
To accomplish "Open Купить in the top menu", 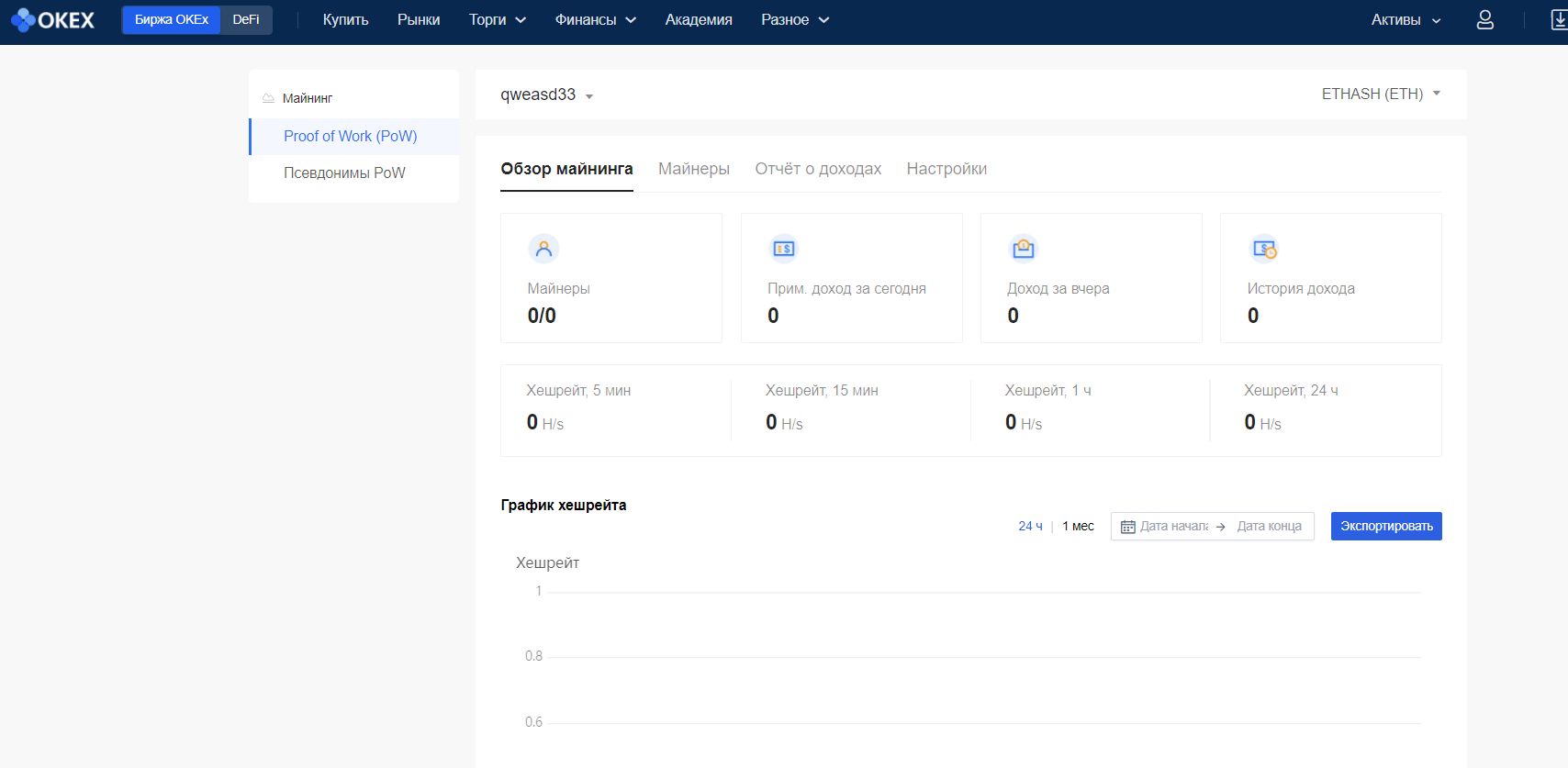I will pos(345,19).
